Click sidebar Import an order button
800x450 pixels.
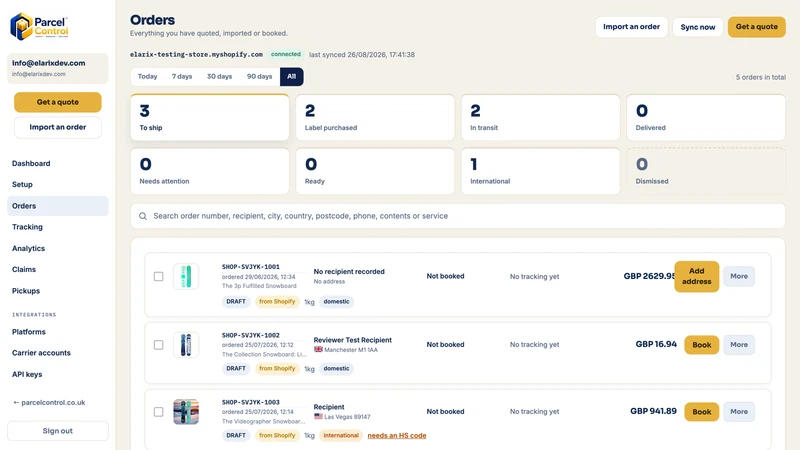pos(58,127)
